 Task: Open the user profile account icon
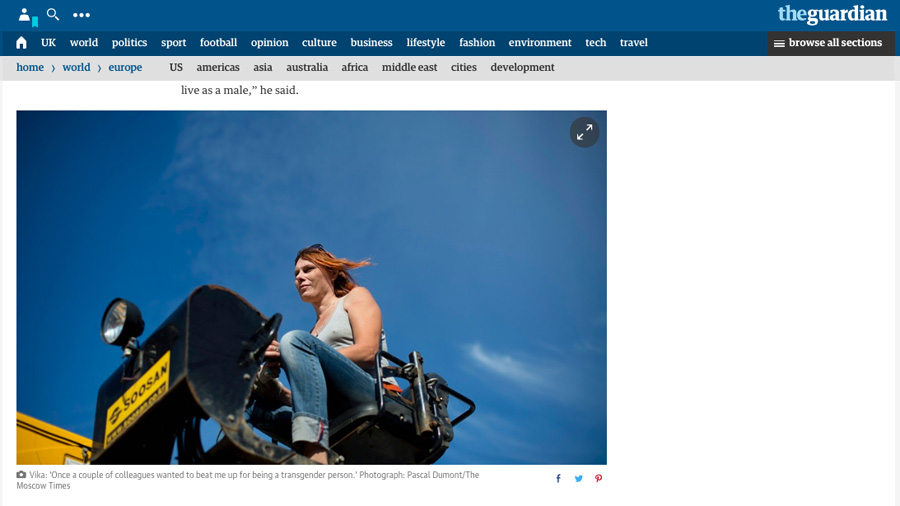25,15
